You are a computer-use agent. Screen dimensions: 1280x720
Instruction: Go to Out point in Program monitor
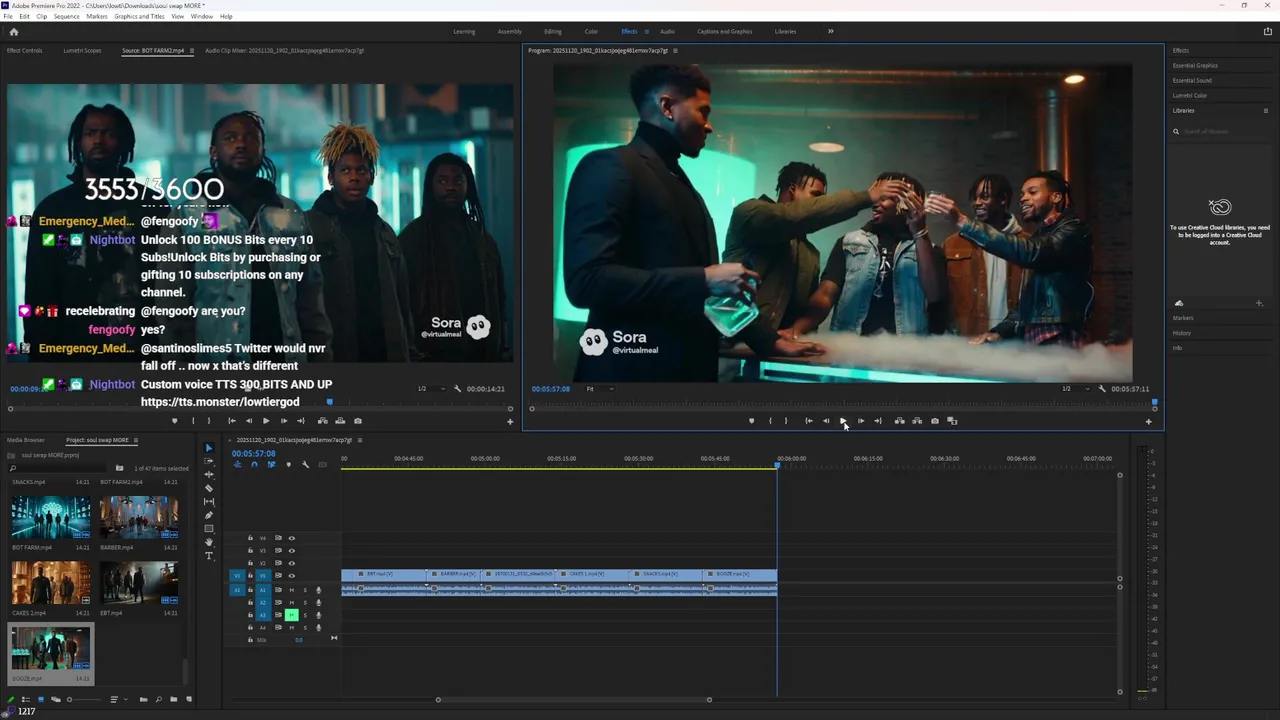[878, 421]
